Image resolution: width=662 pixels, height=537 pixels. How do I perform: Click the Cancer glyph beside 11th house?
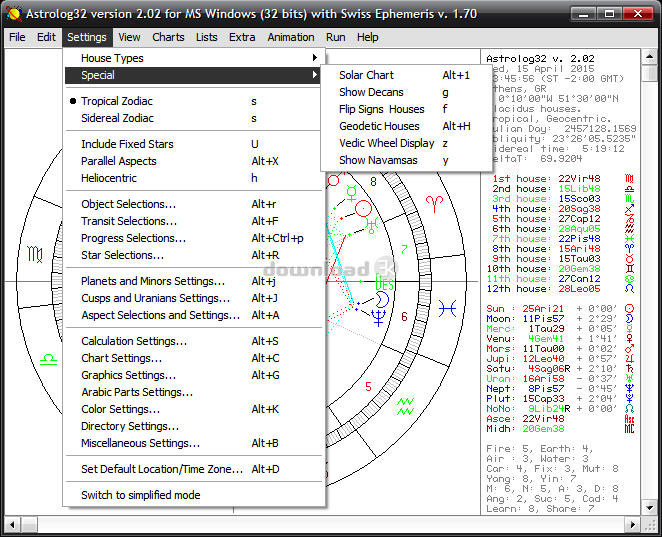[x=629, y=279]
